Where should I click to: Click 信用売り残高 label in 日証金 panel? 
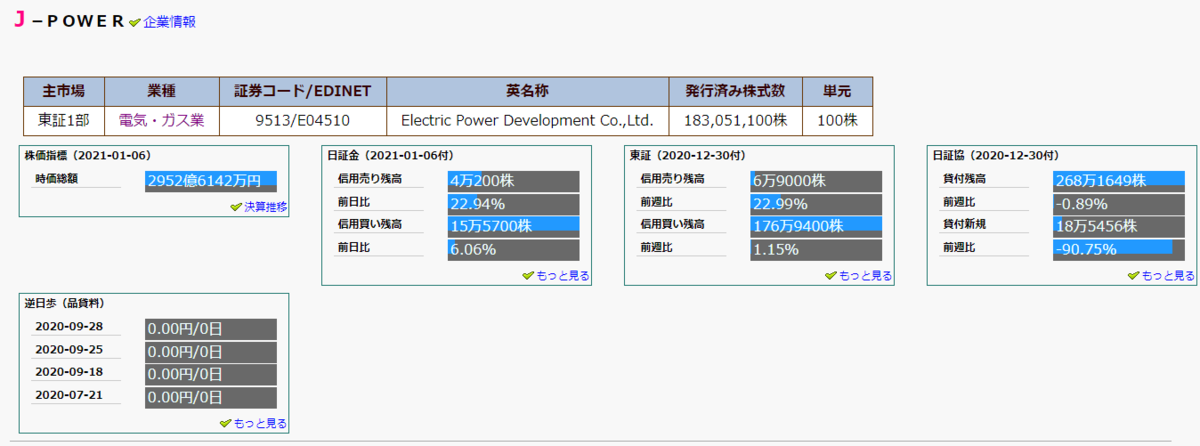(370, 179)
